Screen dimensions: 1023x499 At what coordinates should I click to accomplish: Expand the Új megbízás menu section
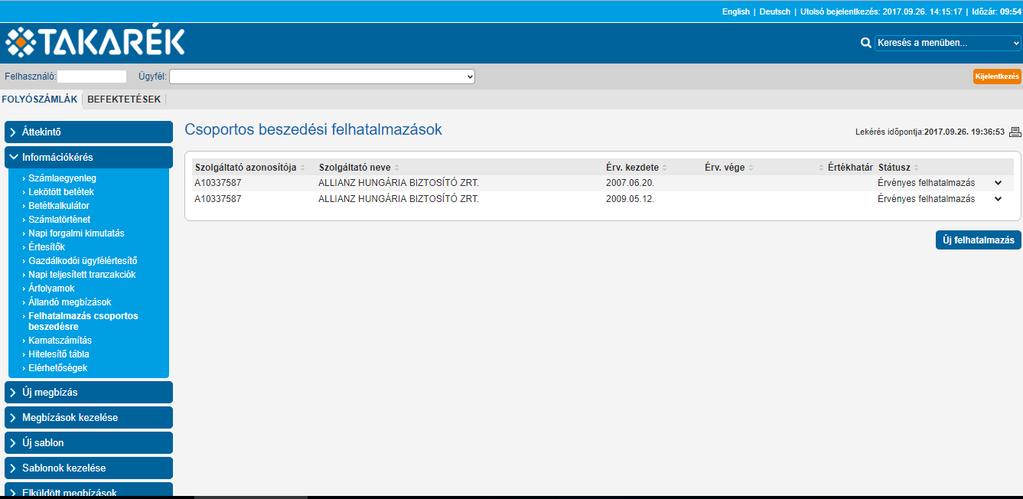89,392
